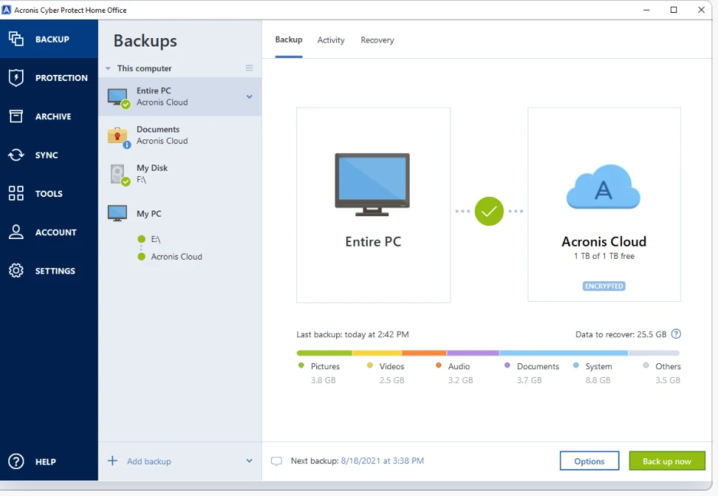Screen dimensions: 718x496
Task: Click the Others 3.5 GB legend entry
Action: pyautogui.click(x=662, y=373)
